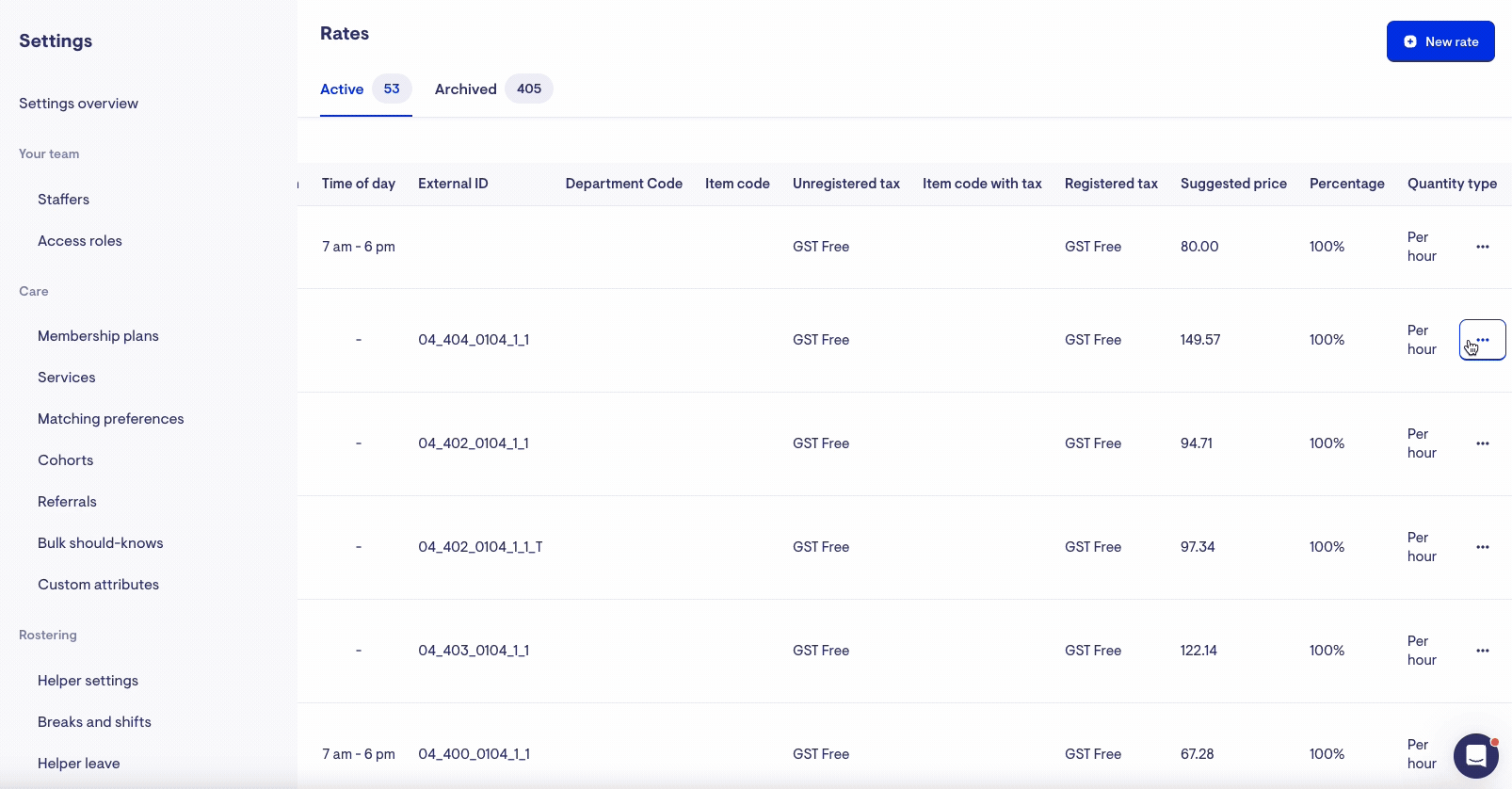Click the Suggested price column header
Viewport: 1512px width, 789px height.
1232,184
